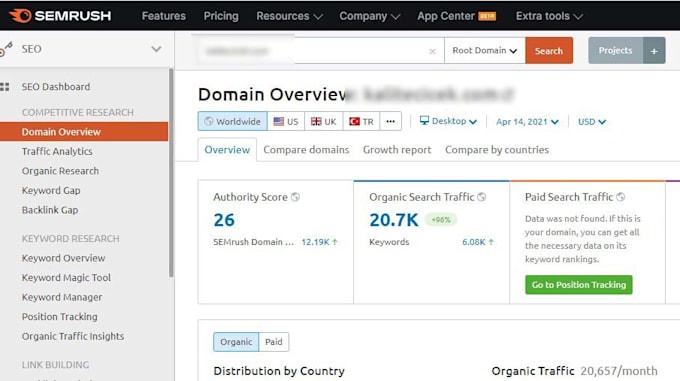
Task: Open the Pricing page
Action: [221, 16]
